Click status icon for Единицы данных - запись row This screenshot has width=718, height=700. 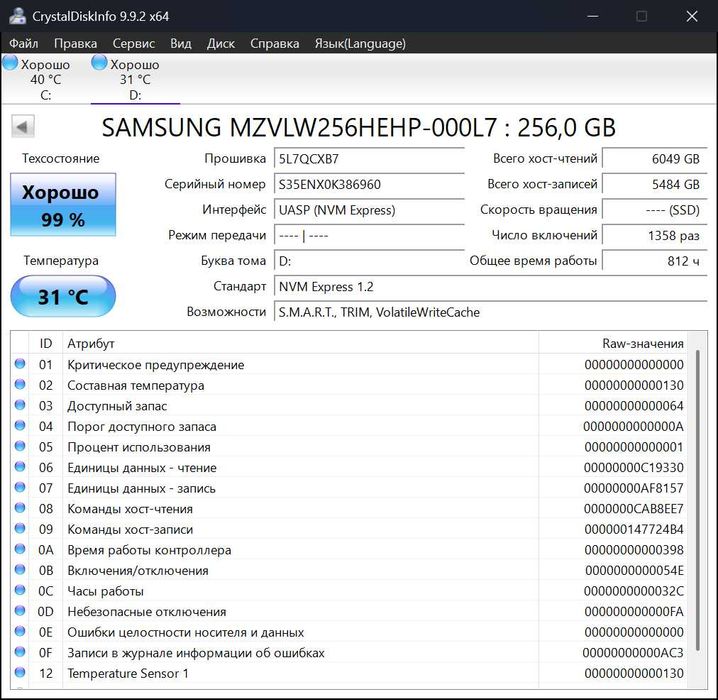pyautogui.click(x=20, y=487)
